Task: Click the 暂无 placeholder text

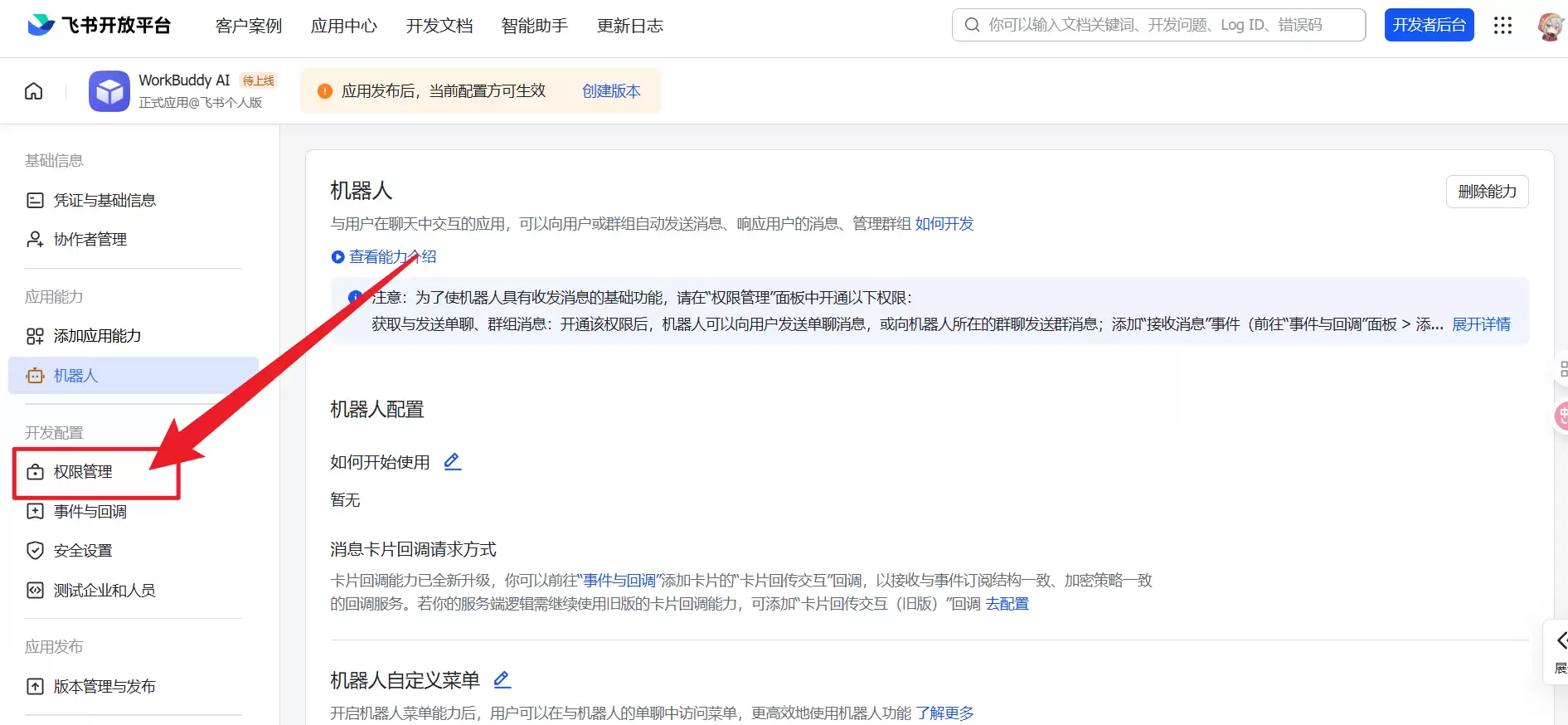Action: (x=345, y=500)
